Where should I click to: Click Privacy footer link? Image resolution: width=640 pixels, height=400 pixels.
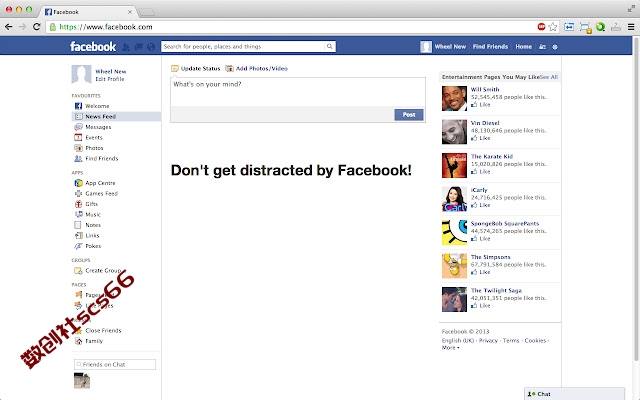(488, 340)
